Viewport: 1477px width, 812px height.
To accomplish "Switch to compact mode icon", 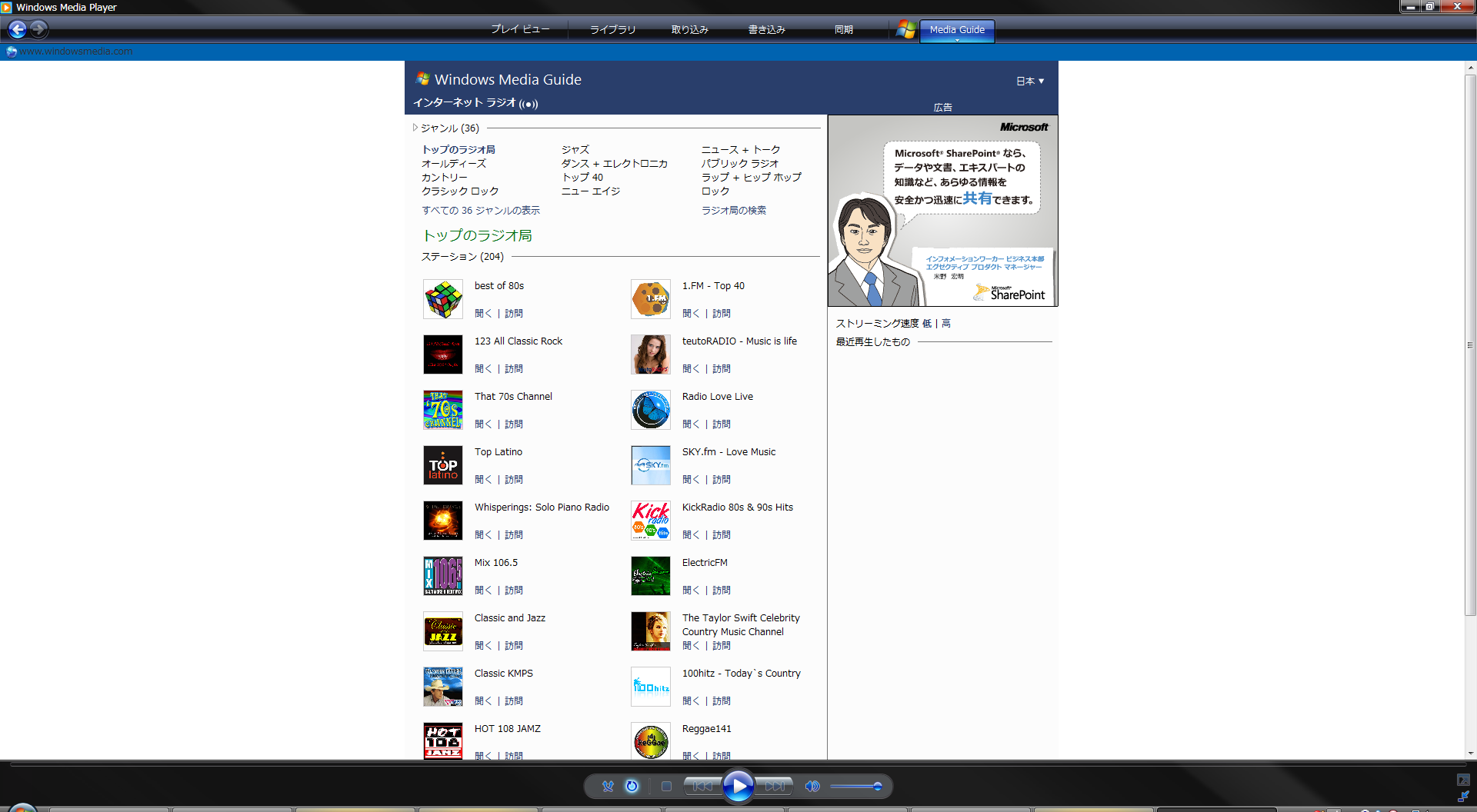I will (1463, 797).
